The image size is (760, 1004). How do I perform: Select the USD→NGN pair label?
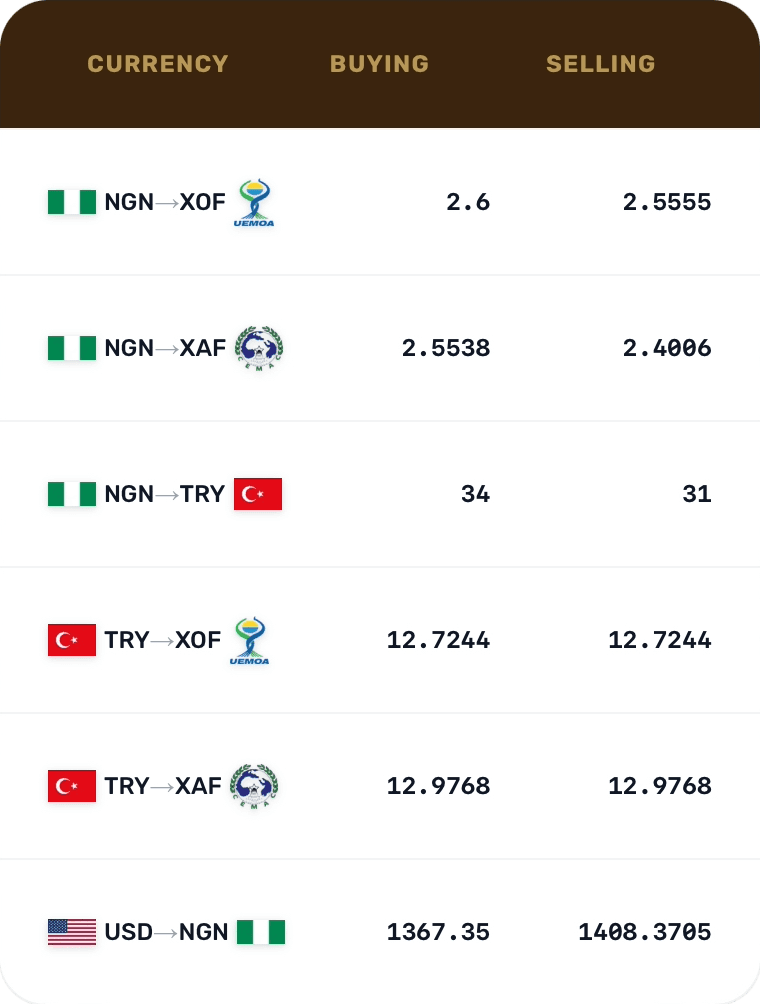[x=166, y=932]
